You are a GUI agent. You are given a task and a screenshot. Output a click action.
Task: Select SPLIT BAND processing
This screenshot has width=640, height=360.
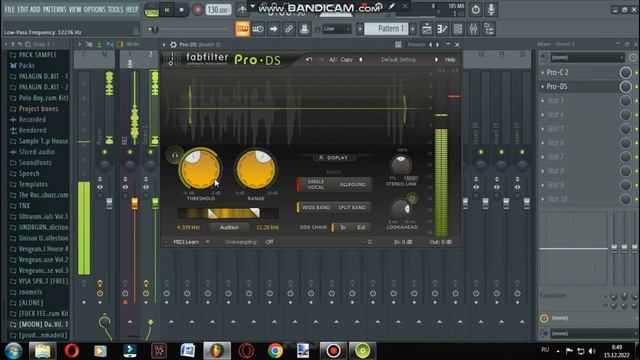(351, 207)
